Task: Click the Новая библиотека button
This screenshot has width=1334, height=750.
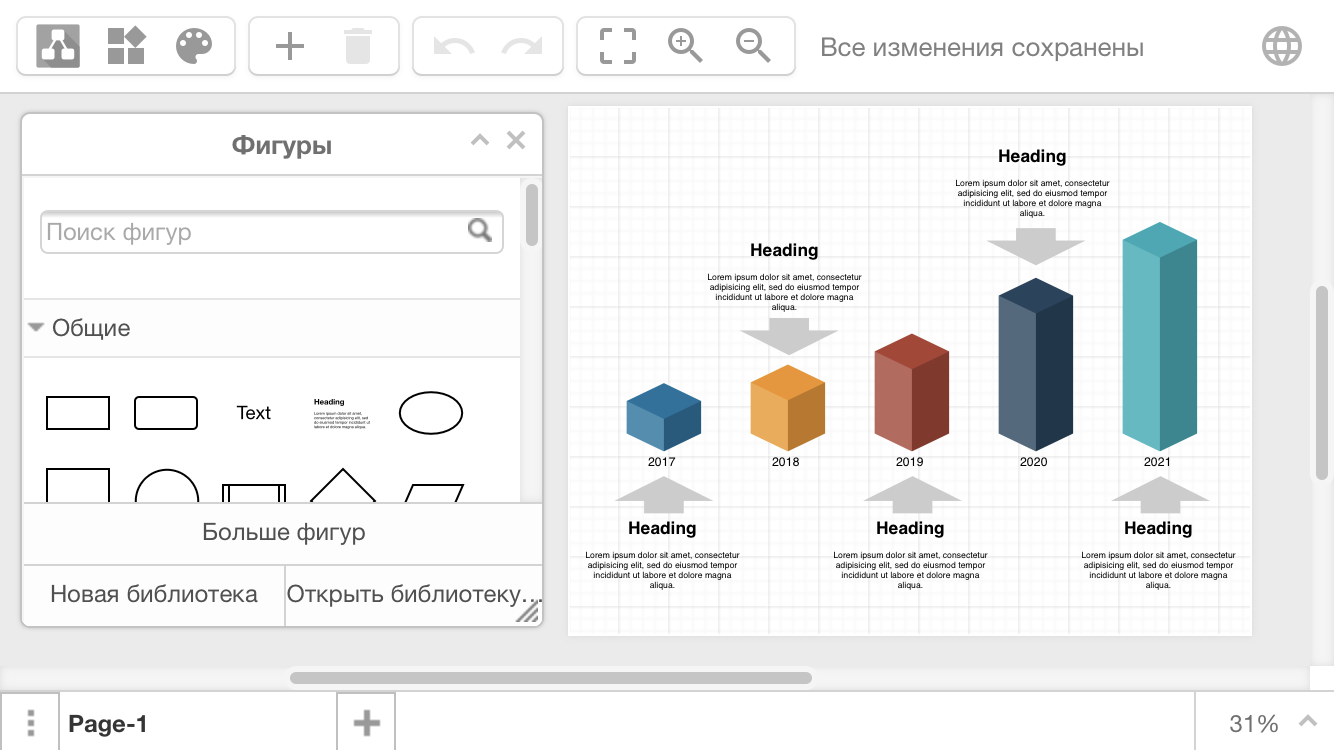Action: [154, 594]
